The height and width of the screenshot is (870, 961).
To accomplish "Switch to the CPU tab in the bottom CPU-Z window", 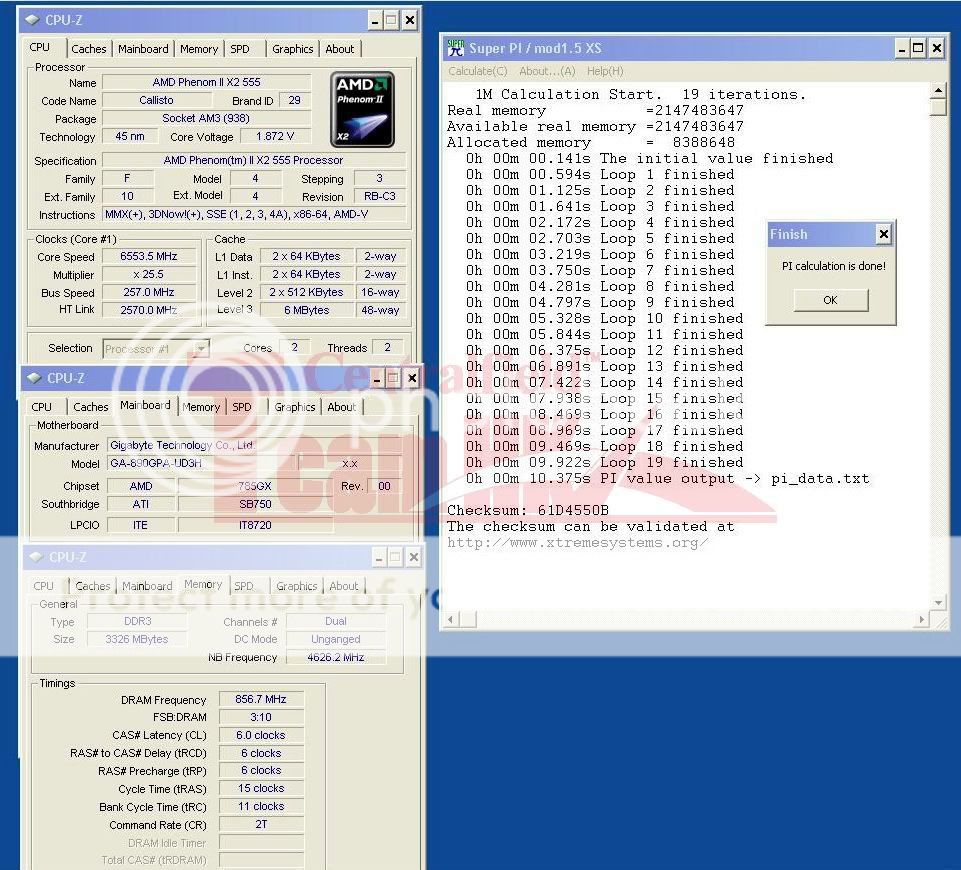I will click(44, 586).
